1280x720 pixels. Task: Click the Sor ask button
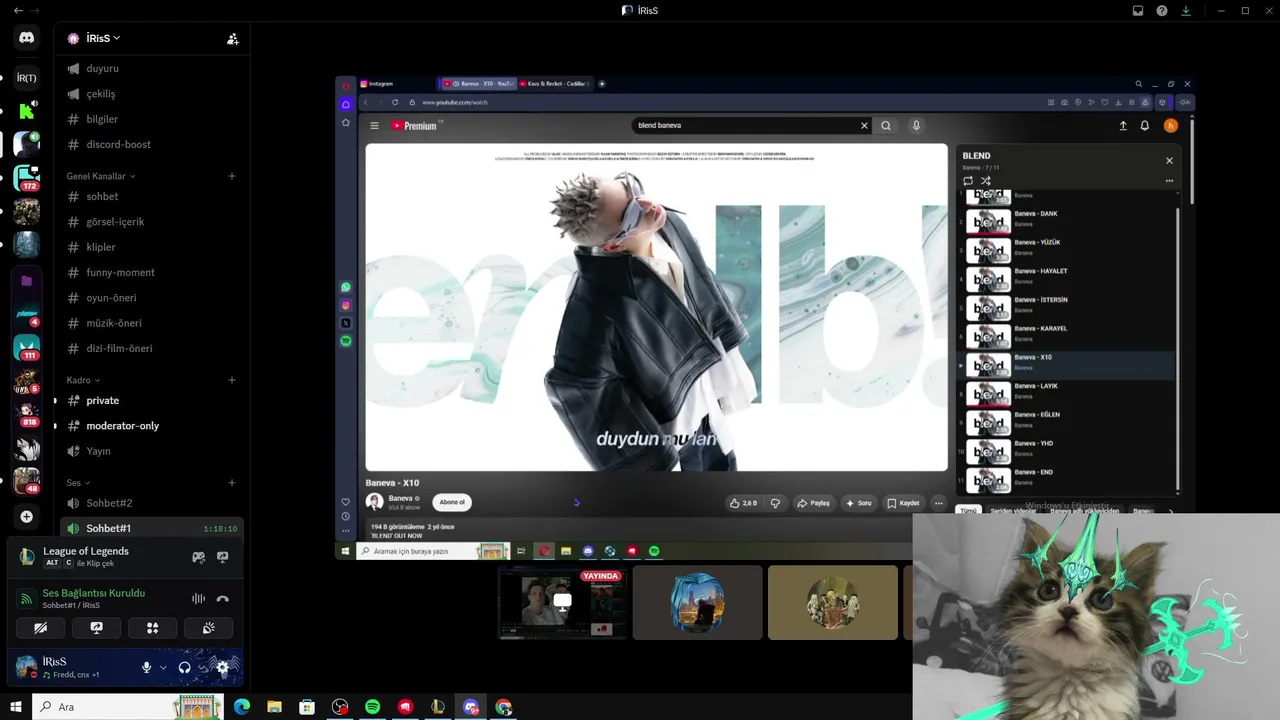pos(859,503)
